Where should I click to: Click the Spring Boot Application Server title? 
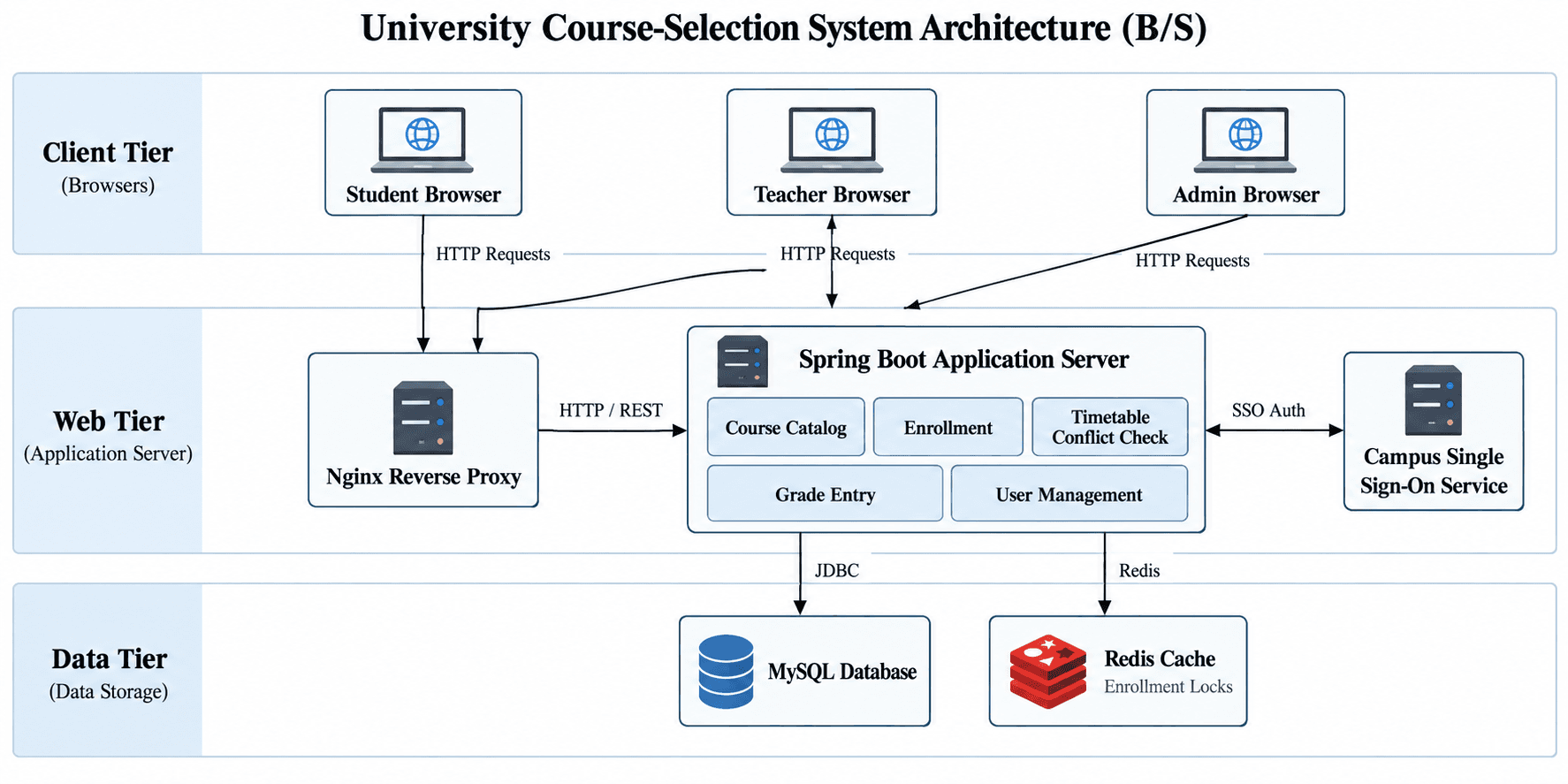pyautogui.click(x=963, y=360)
